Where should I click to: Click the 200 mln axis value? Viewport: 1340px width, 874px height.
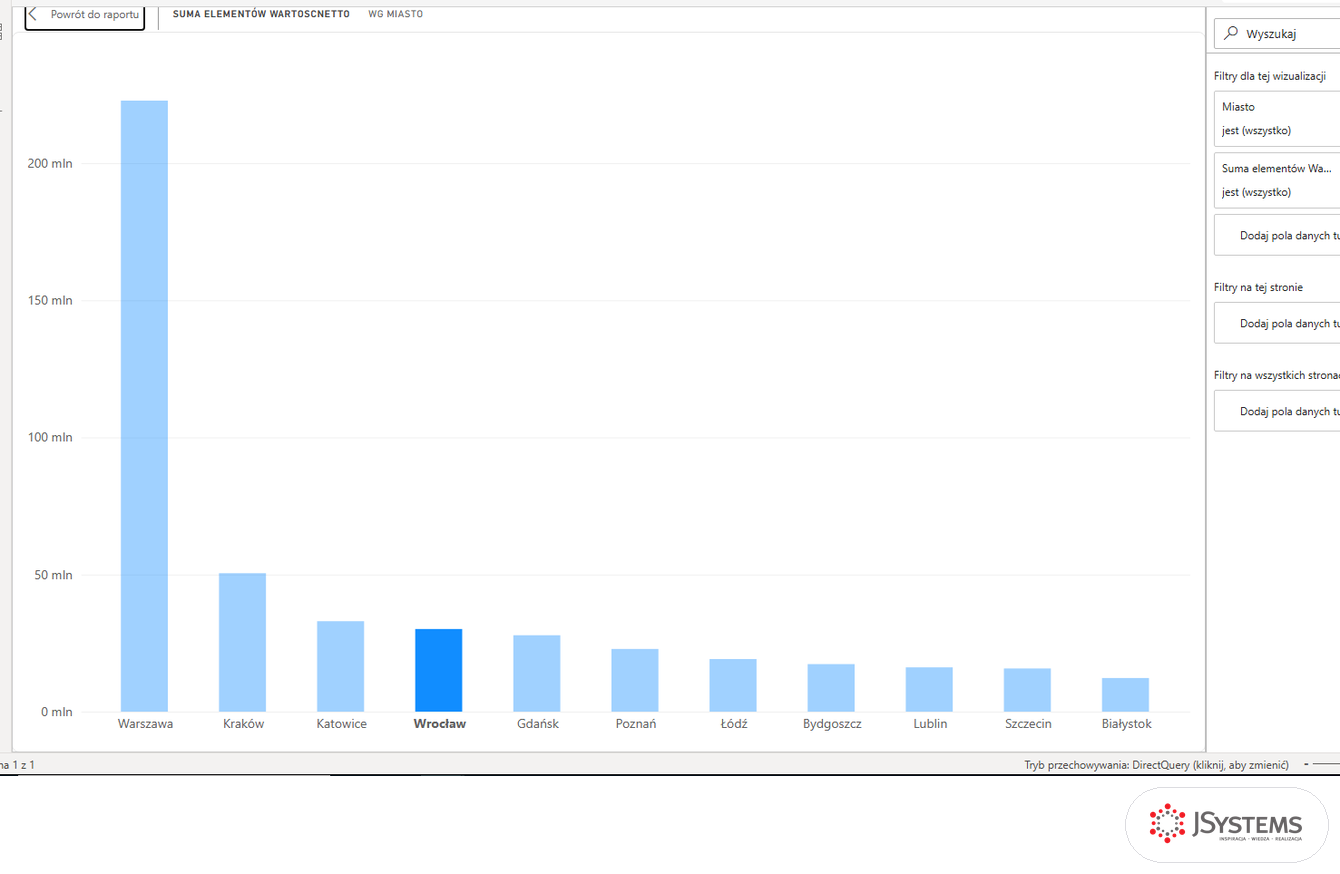tap(50, 163)
